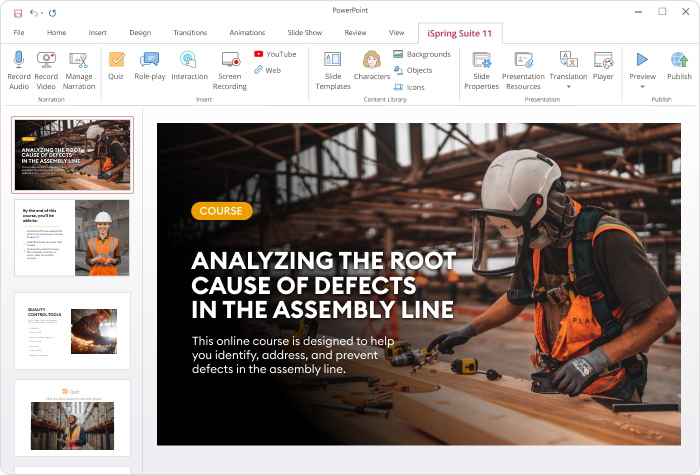This screenshot has width=700, height=475.
Task: Click the Record Audio microphone icon
Action: click(19, 59)
